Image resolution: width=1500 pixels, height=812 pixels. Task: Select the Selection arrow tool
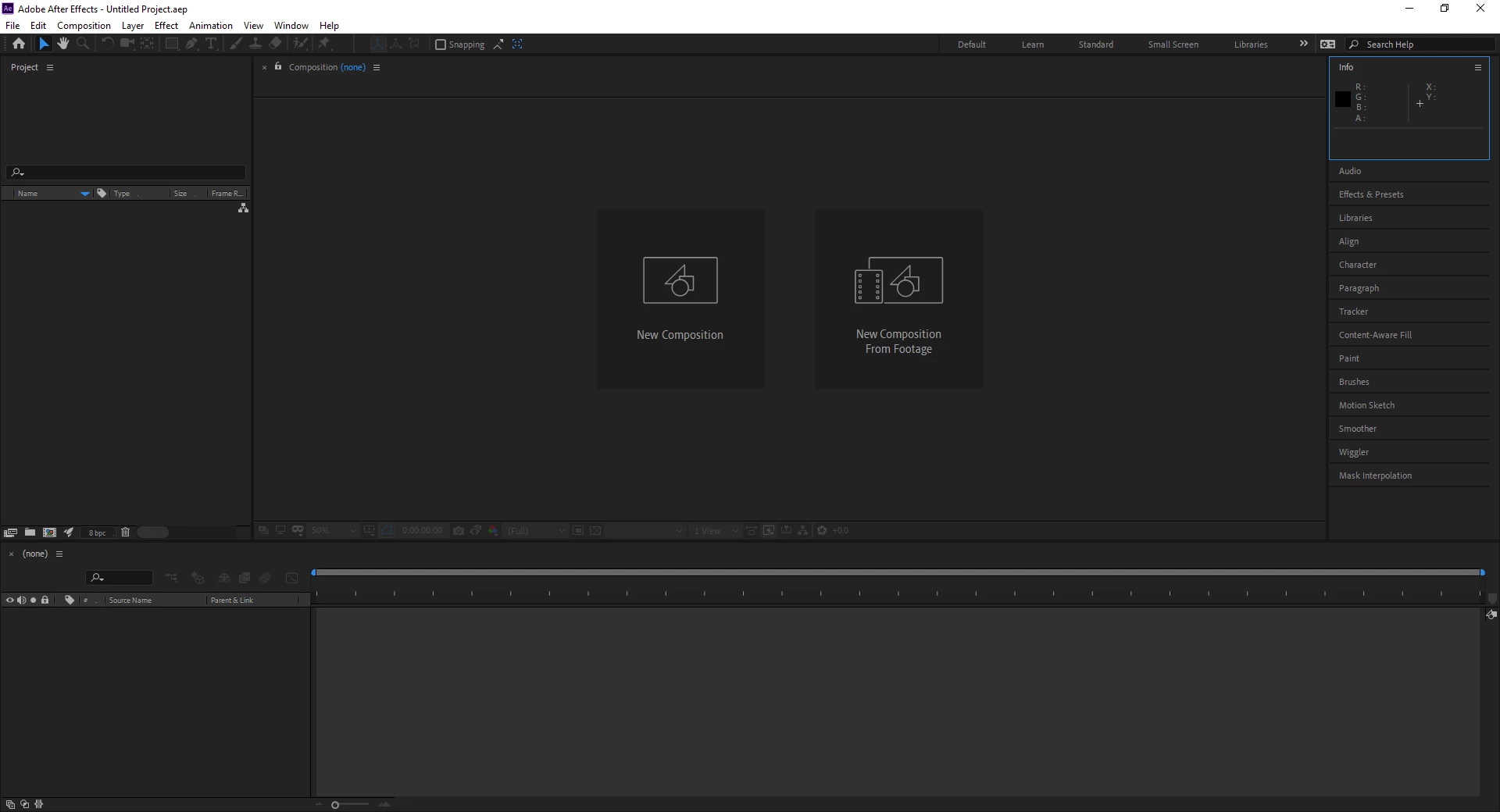click(x=44, y=44)
